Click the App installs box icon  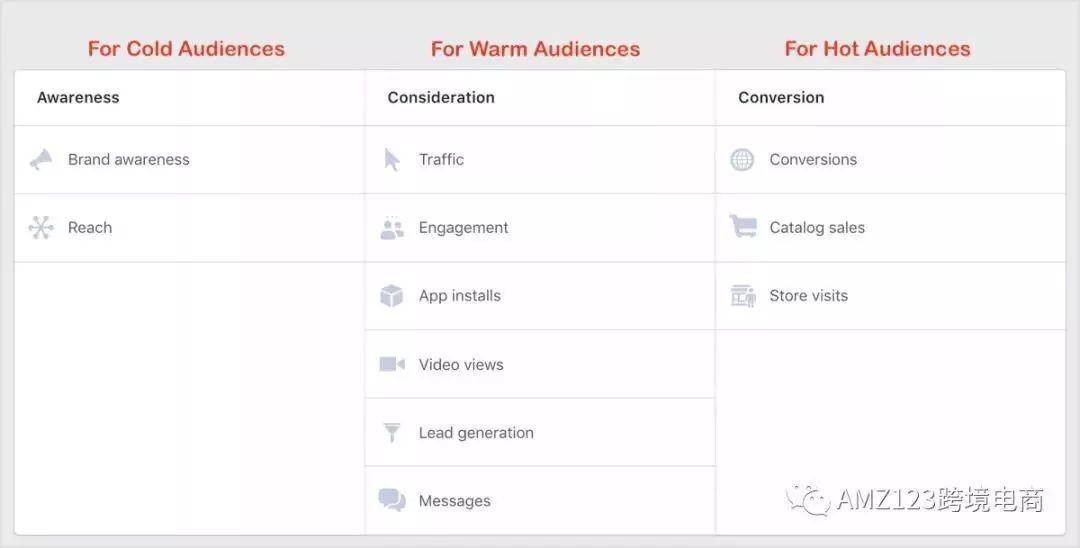tap(392, 296)
